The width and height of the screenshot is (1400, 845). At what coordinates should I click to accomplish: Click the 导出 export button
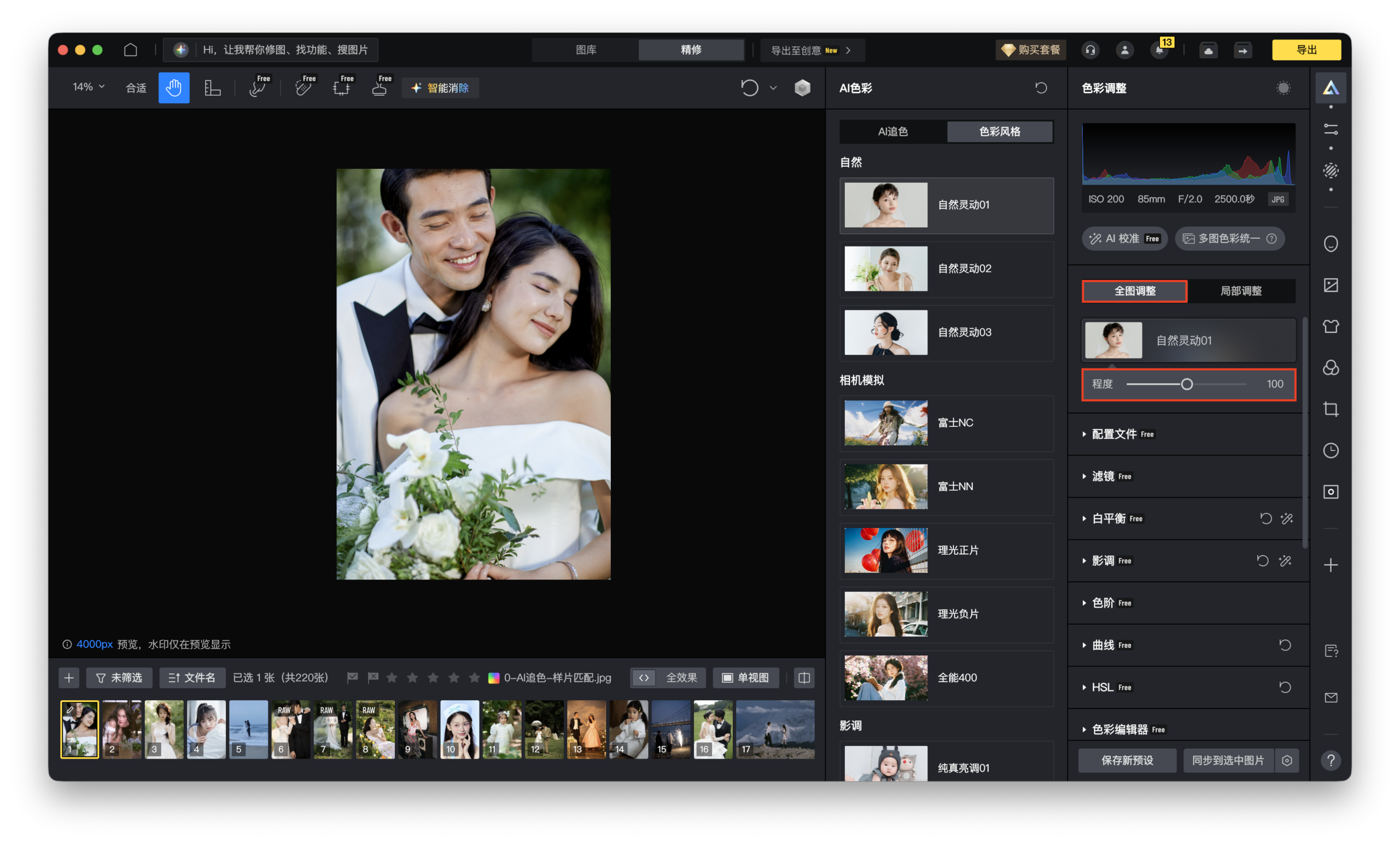click(x=1306, y=49)
